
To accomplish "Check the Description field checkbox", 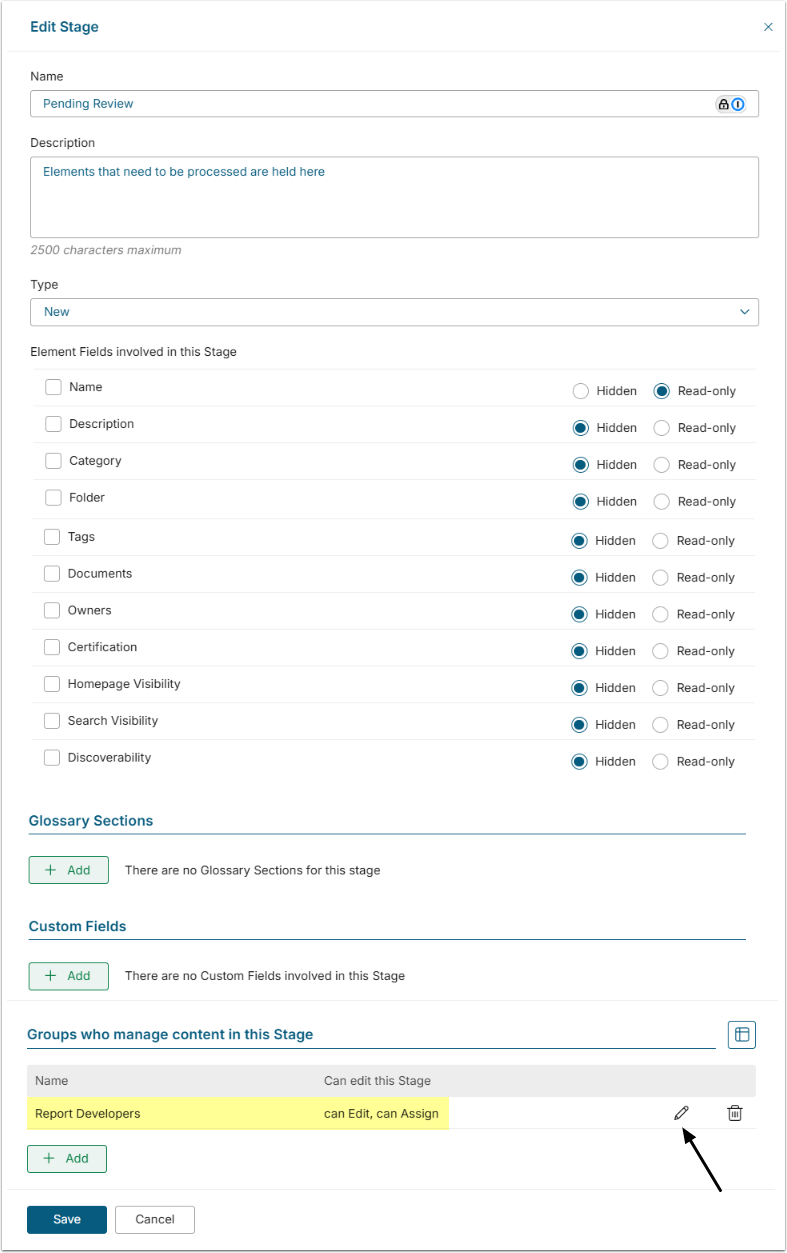I will pos(54,424).
